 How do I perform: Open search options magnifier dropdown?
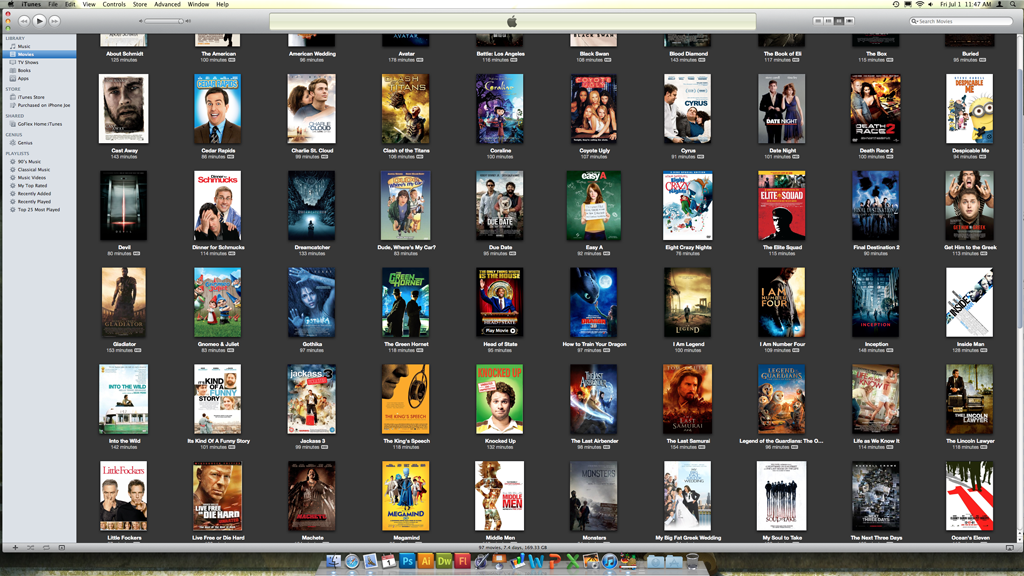914,21
